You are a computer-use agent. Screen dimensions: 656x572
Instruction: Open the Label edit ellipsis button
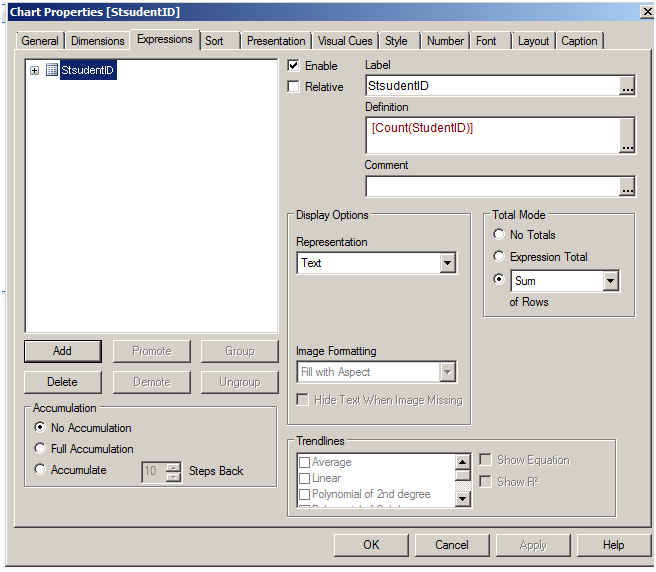tap(627, 87)
